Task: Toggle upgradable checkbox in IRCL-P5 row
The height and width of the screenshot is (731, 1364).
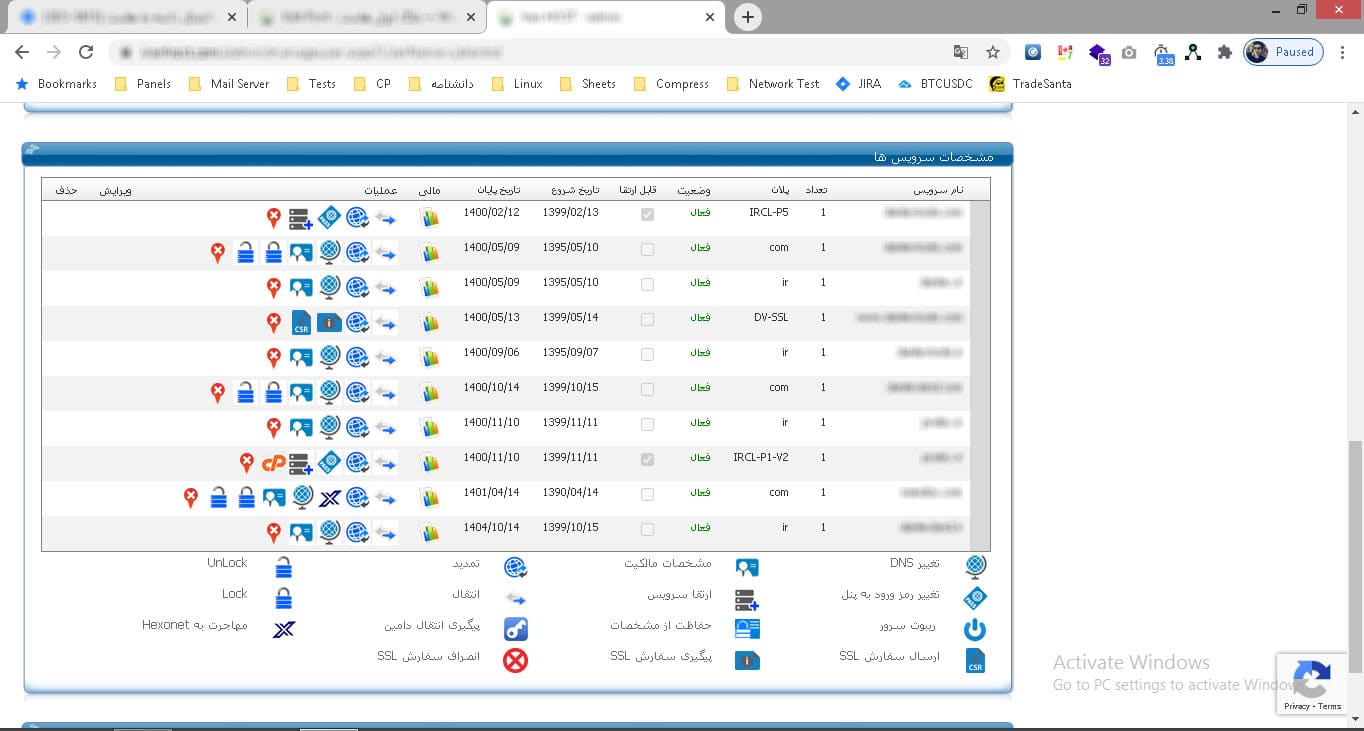Action: tap(647, 214)
